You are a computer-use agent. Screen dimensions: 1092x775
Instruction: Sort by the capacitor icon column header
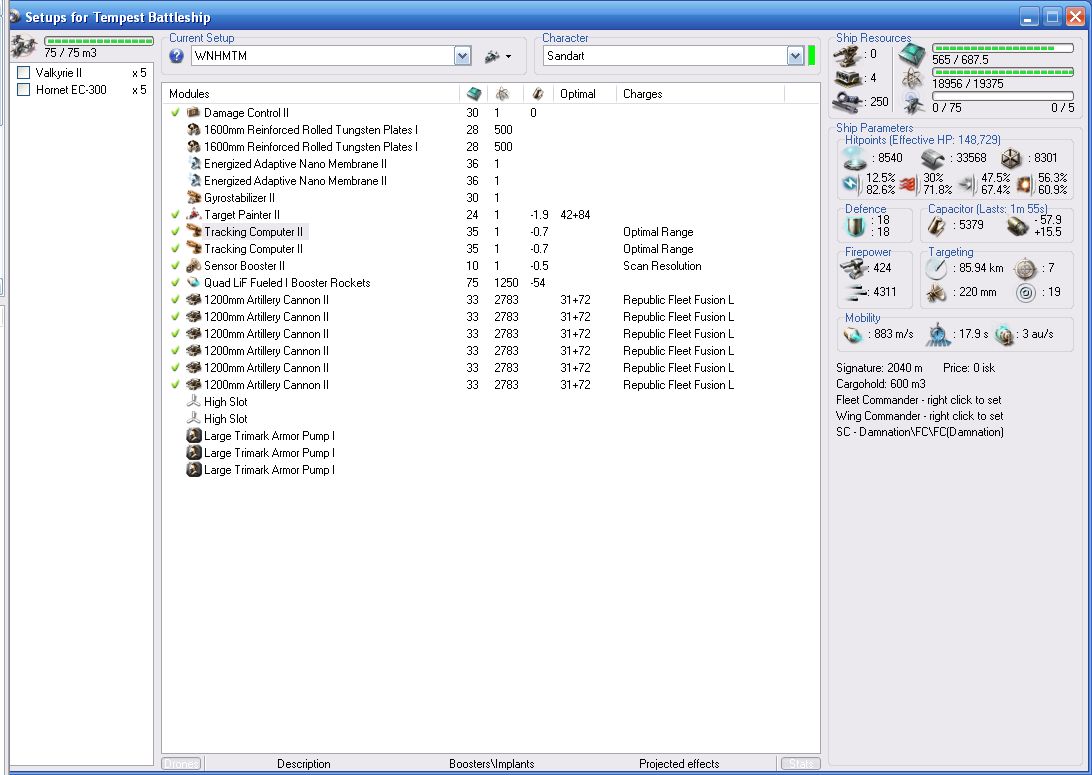[538, 94]
